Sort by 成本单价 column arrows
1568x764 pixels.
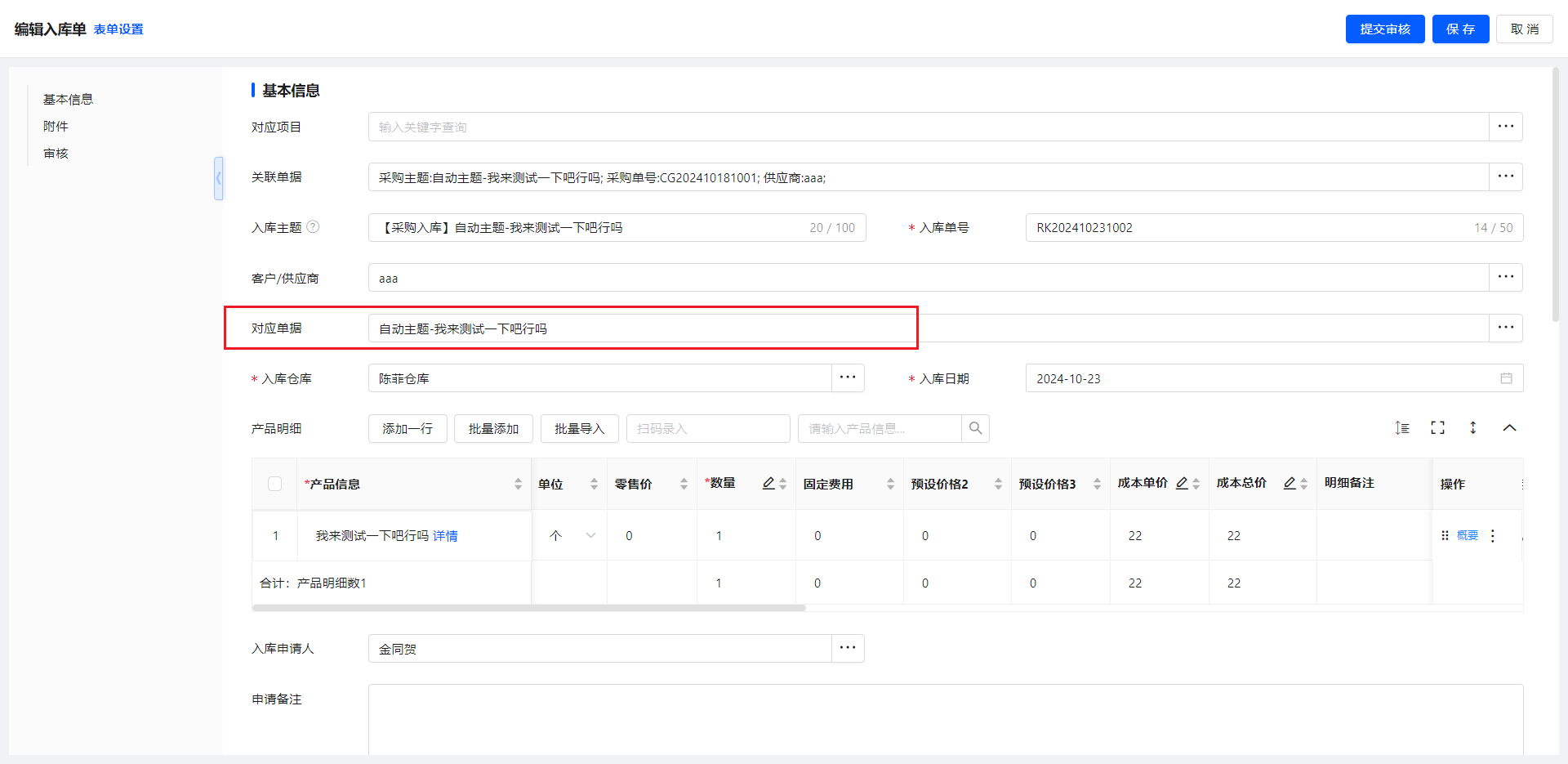1196,485
